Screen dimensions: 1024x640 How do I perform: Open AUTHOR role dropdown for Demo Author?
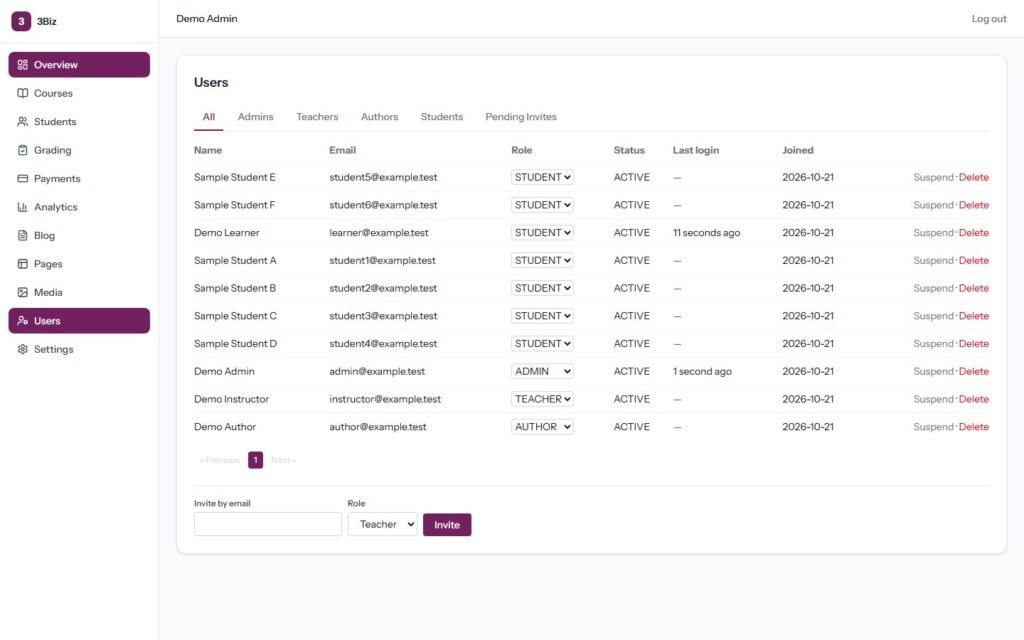point(542,427)
